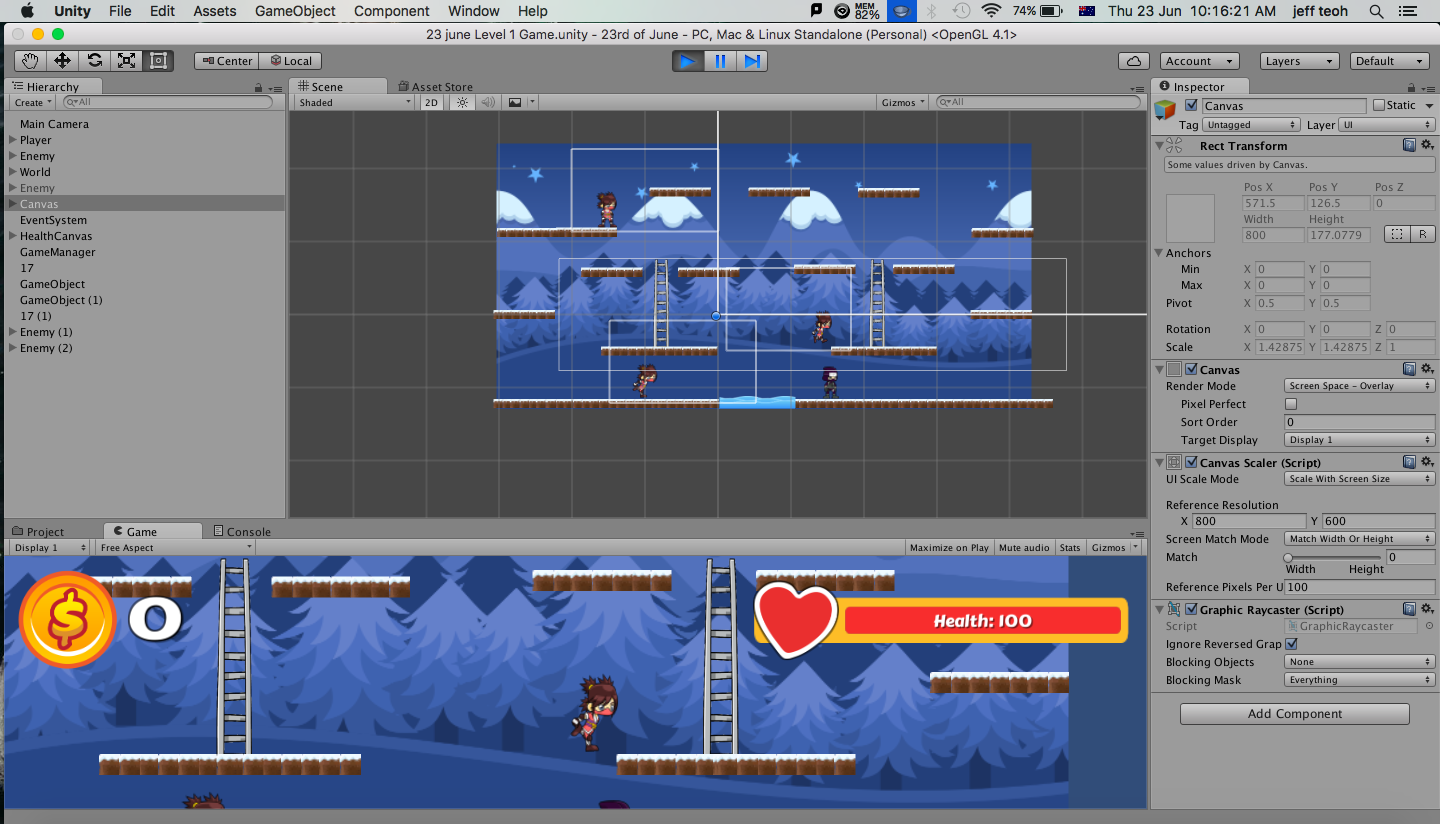Viewport: 1440px width, 824px height.
Task: Toggle pivot Center button
Action: [227, 61]
